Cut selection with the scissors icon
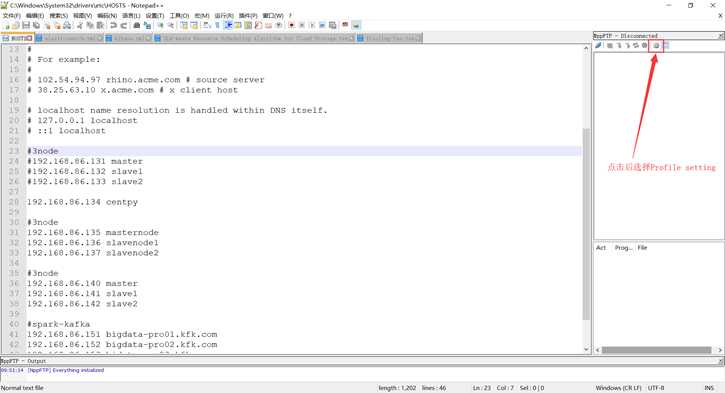The width and height of the screenshot is (725, 393). [x=80, y=25]
